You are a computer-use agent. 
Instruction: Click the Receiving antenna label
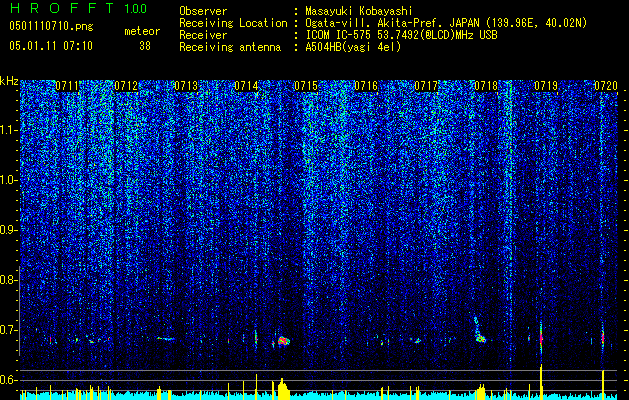[x=230, y=47]
